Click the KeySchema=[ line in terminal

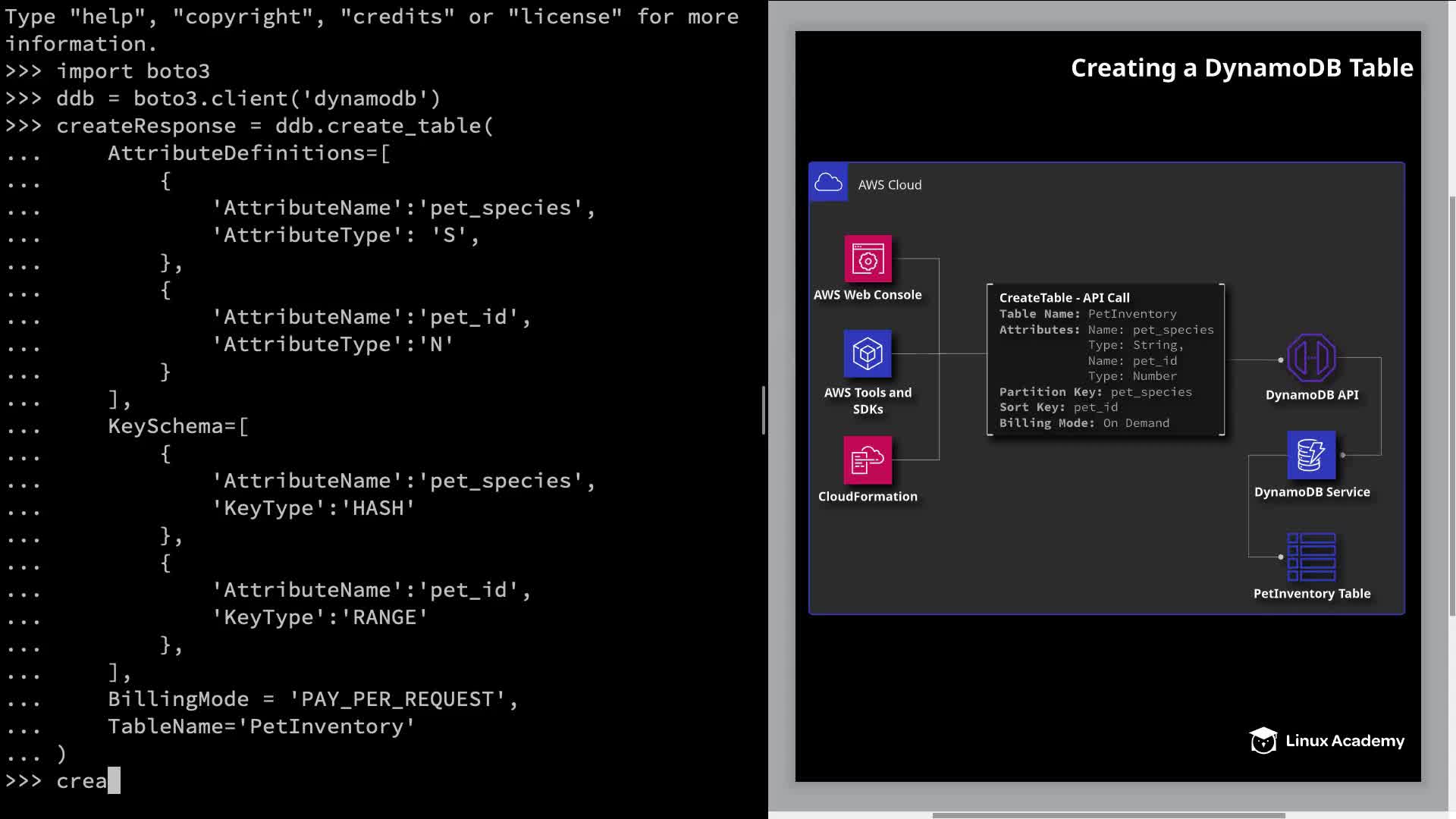[x=178, y=426]
